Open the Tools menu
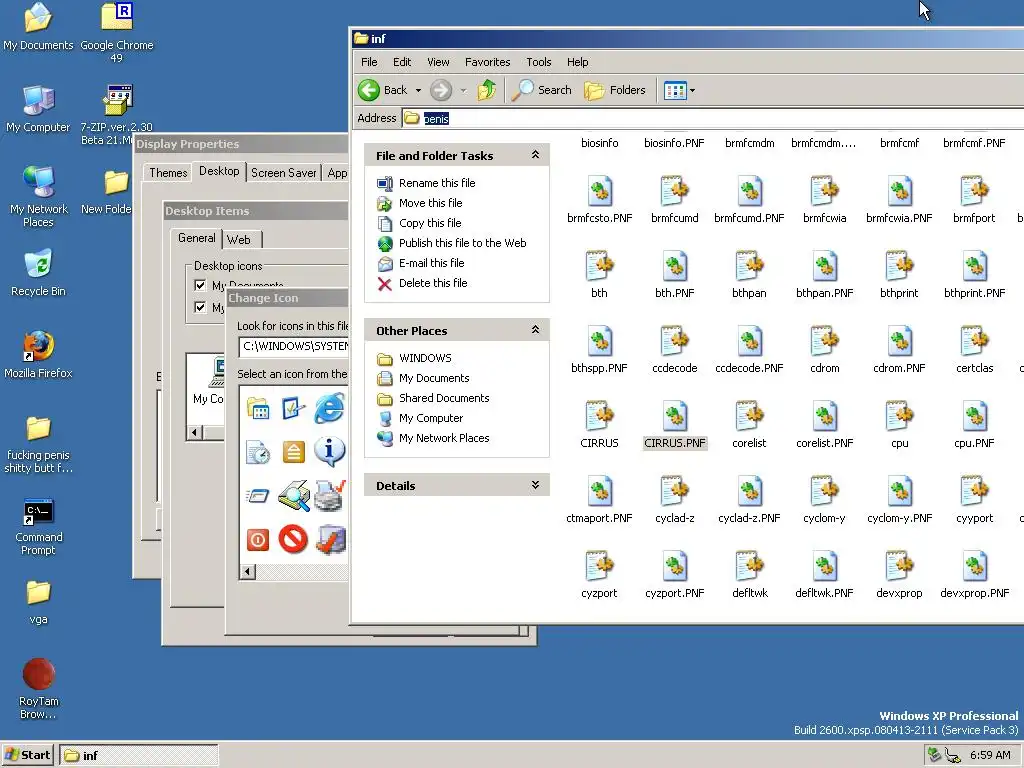Screen dimensions: 1024x768 pos(539,62)
